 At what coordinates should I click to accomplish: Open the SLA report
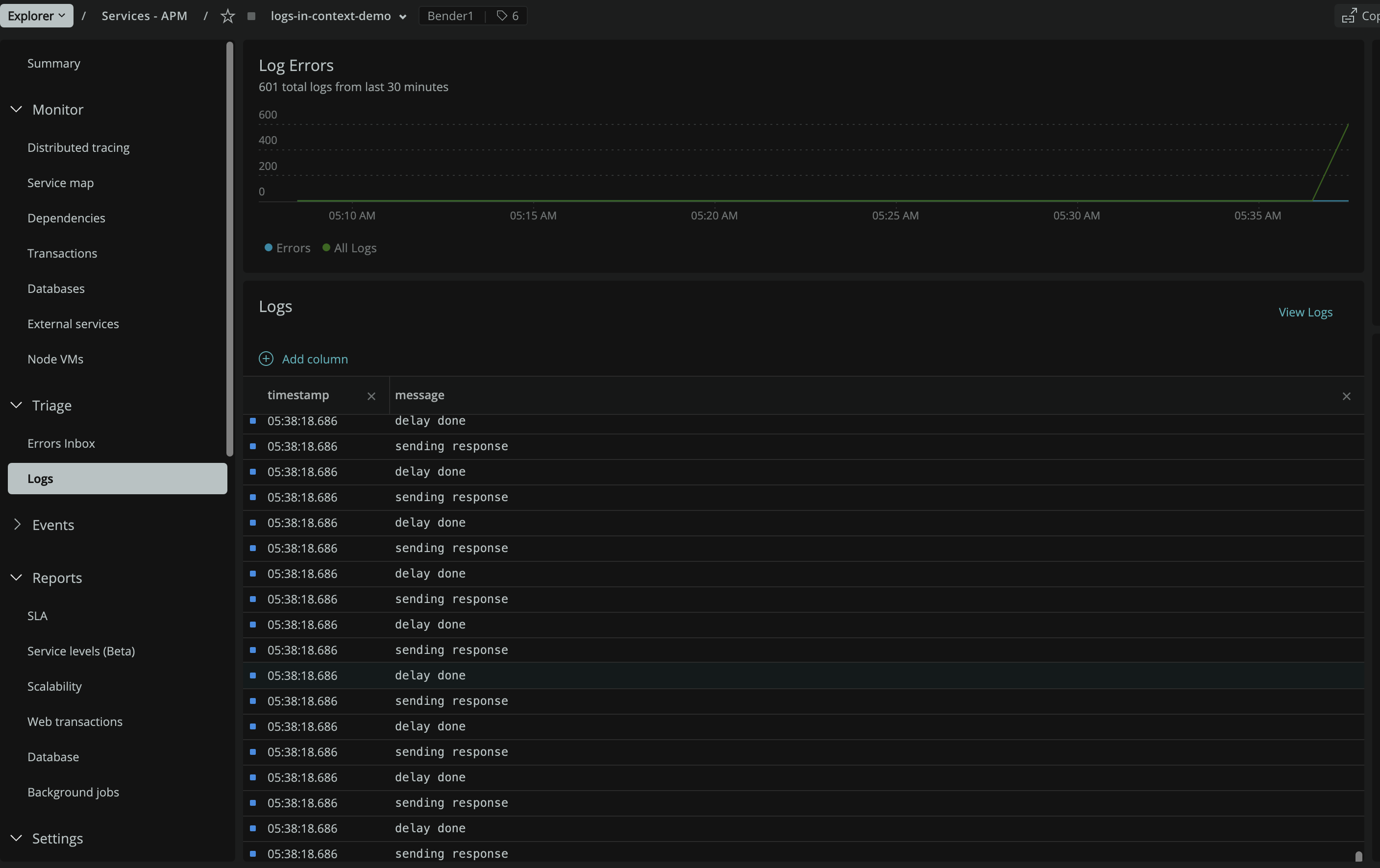tap(38, 615)
